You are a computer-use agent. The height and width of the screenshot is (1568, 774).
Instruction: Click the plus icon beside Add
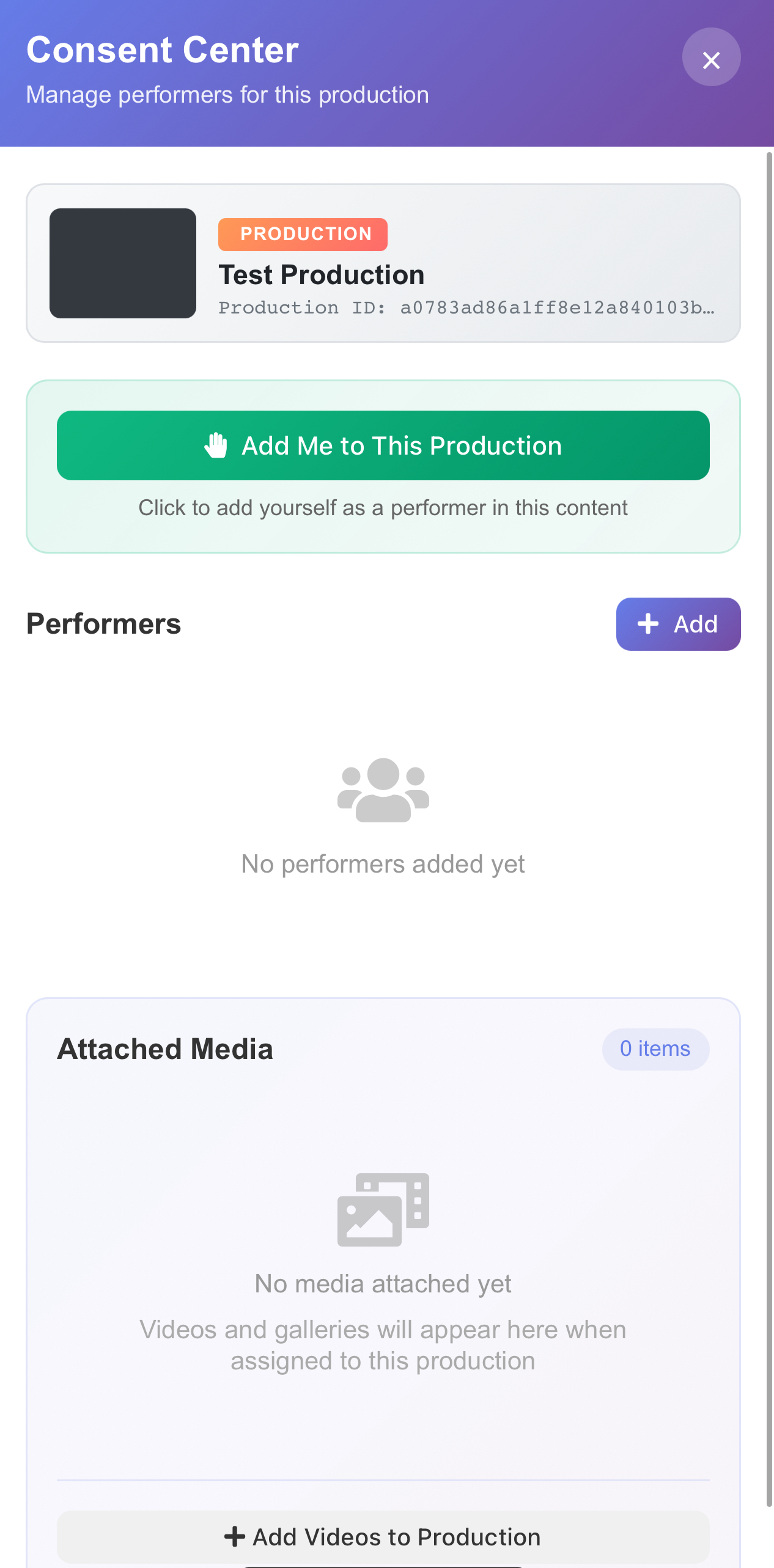coord(648,624)
